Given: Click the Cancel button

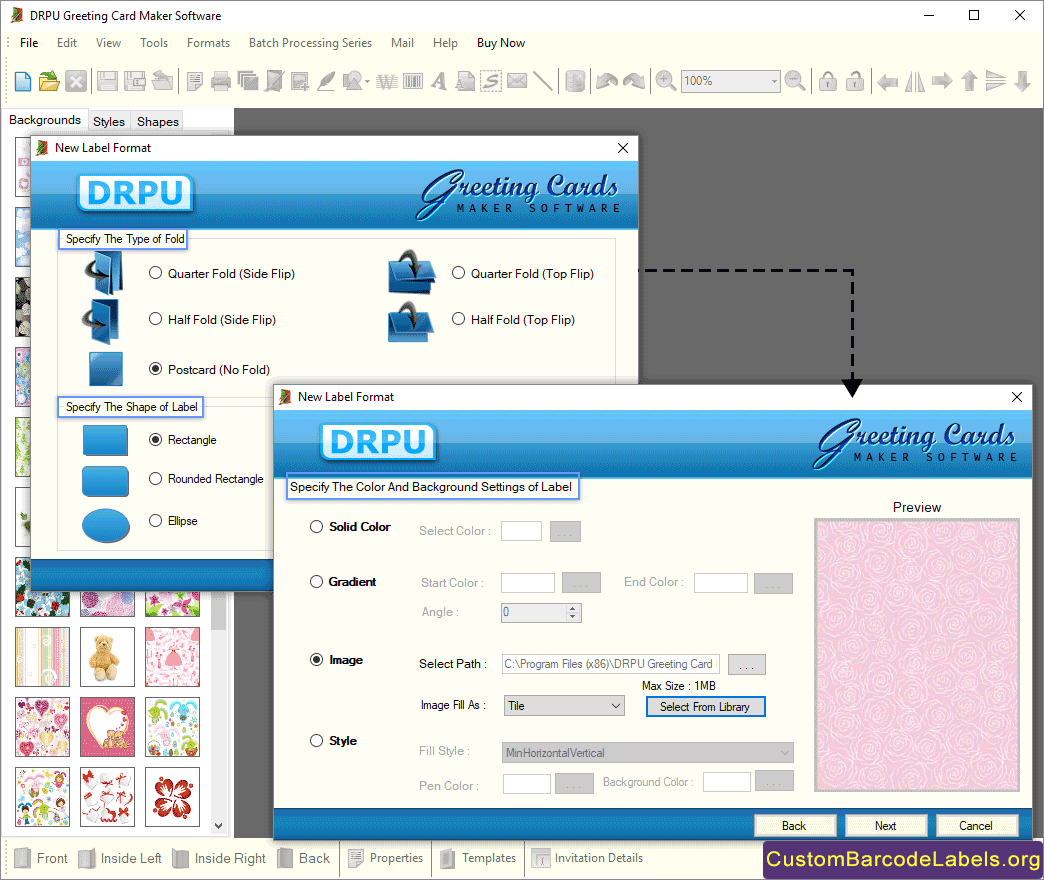Looking at the screenshot, I should click(976, 825).
